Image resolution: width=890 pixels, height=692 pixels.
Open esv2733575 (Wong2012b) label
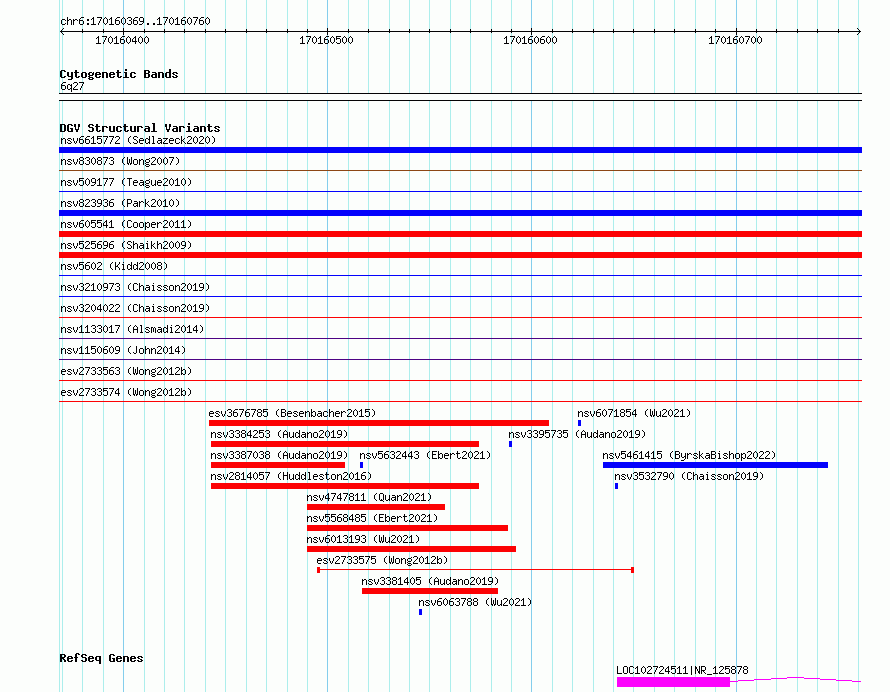pyautogui.click(x=382, y=560)
